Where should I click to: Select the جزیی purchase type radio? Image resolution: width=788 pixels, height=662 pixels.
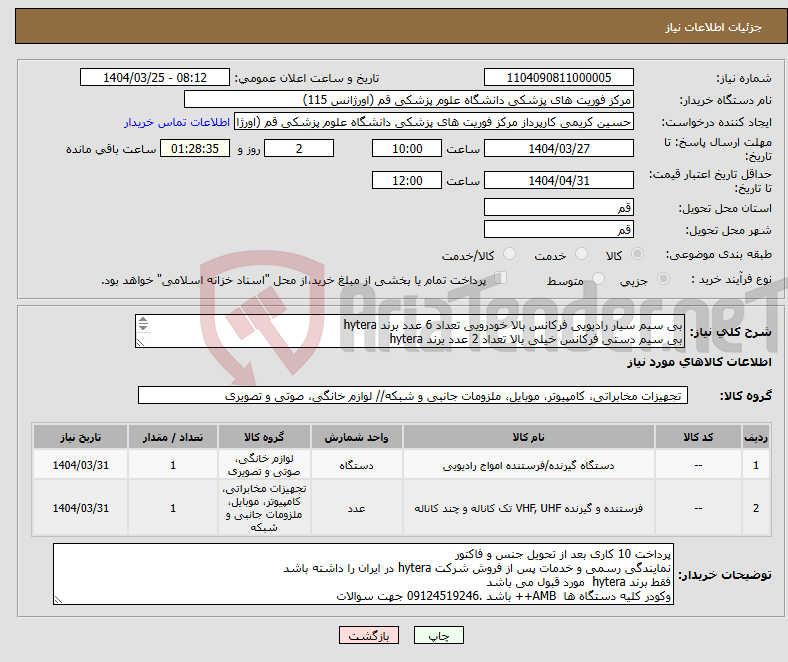(663, 278)
